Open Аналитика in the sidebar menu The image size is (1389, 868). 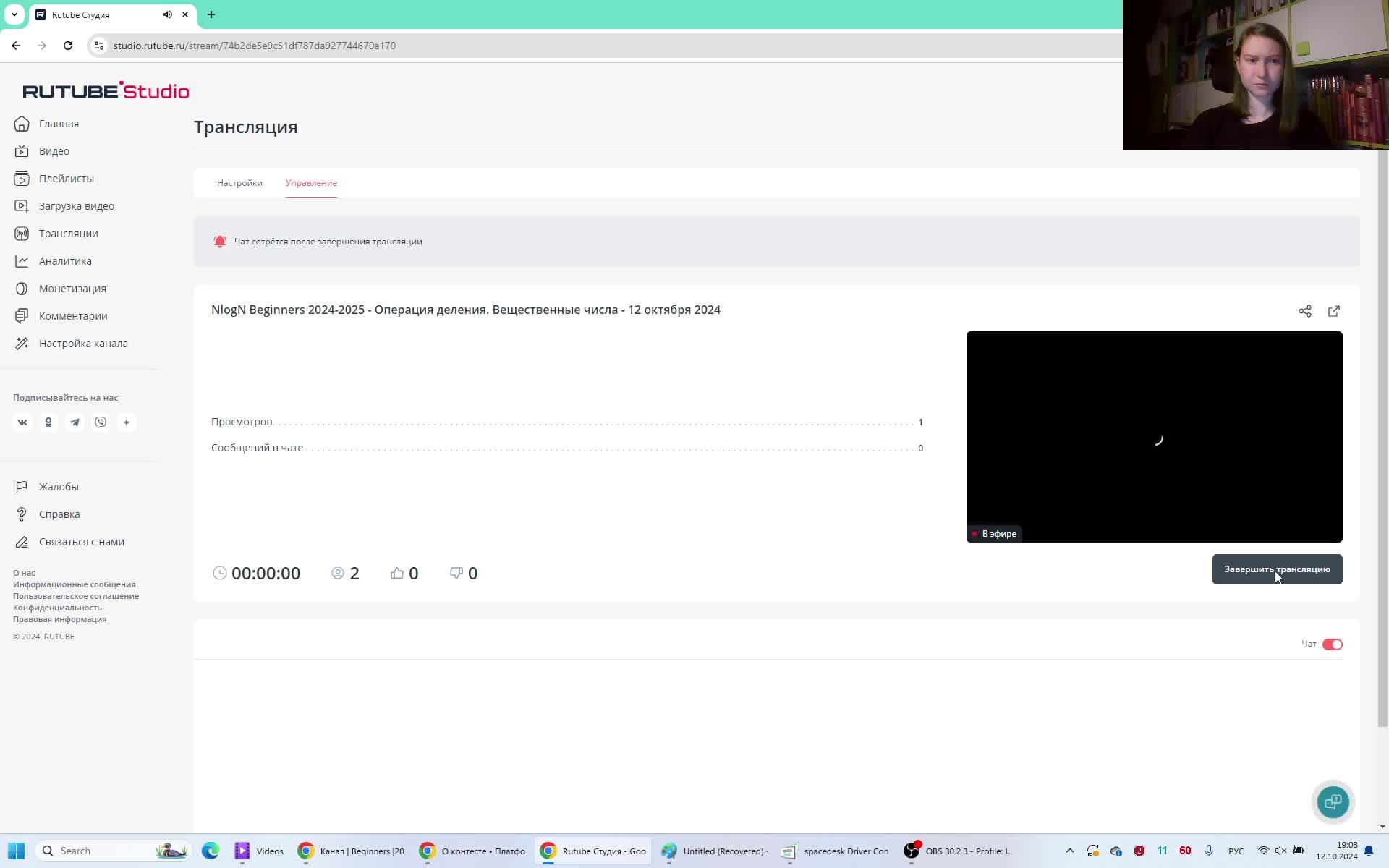[x=65, y=261]
